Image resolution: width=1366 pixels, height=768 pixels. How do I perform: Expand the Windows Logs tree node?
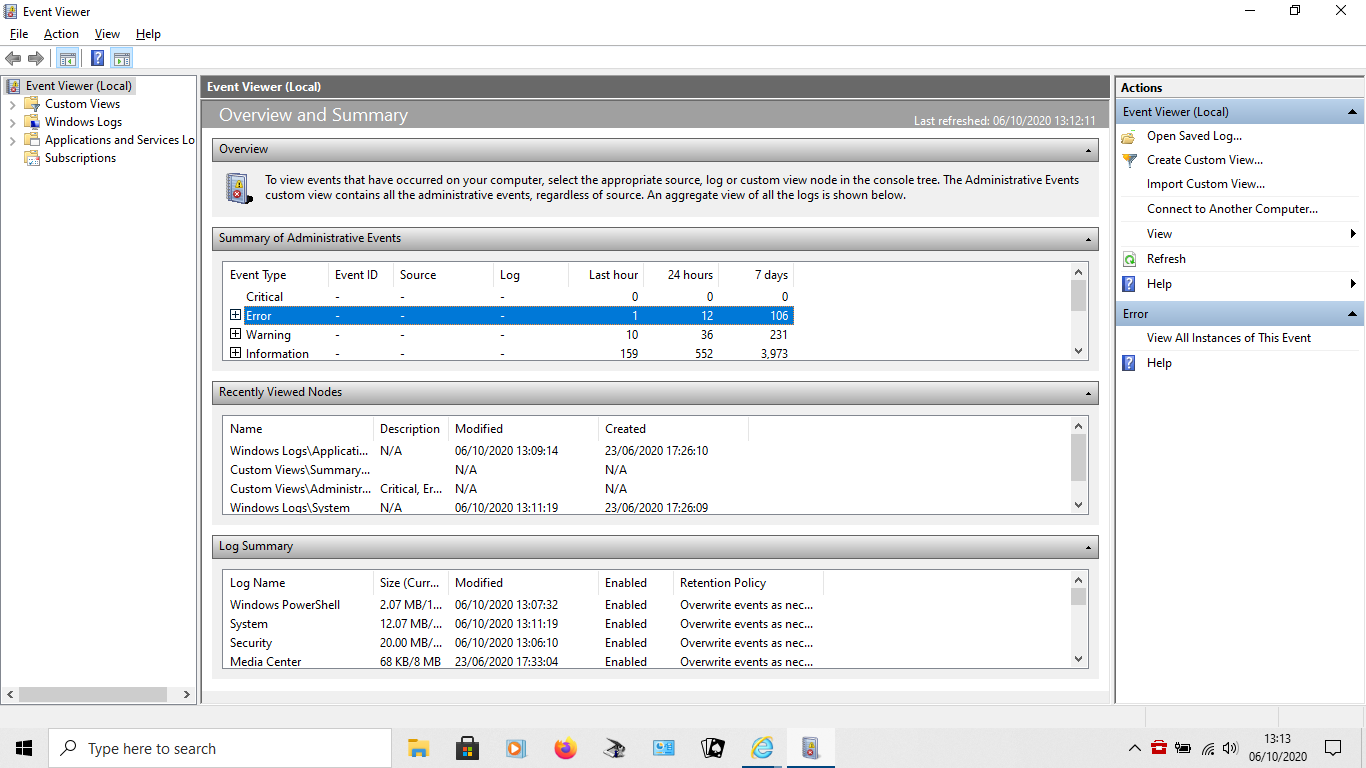pyautogui.click(x=12, y=122)
